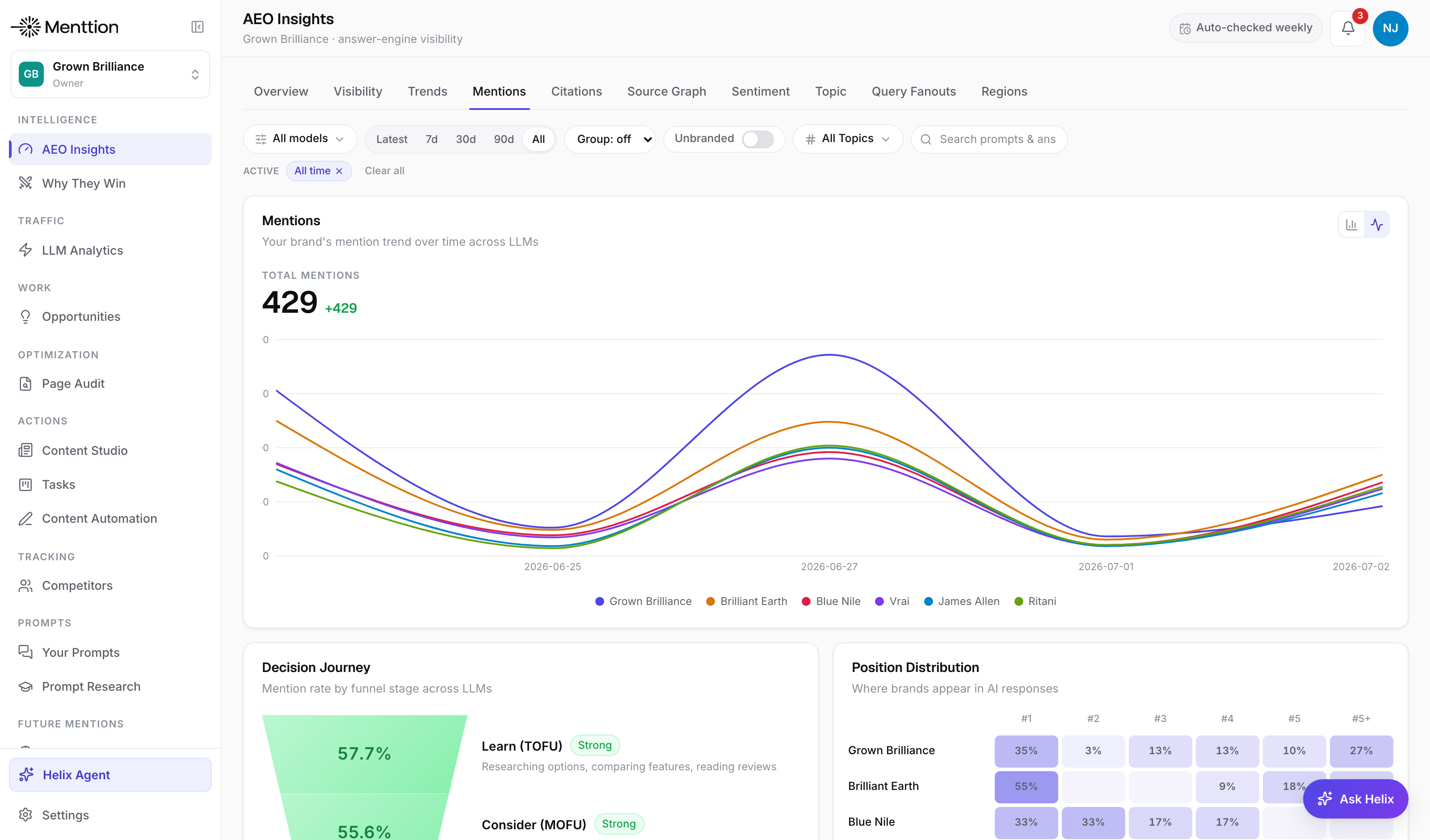
Task: Open the All models dropdown
Action: tap(300, 139)
